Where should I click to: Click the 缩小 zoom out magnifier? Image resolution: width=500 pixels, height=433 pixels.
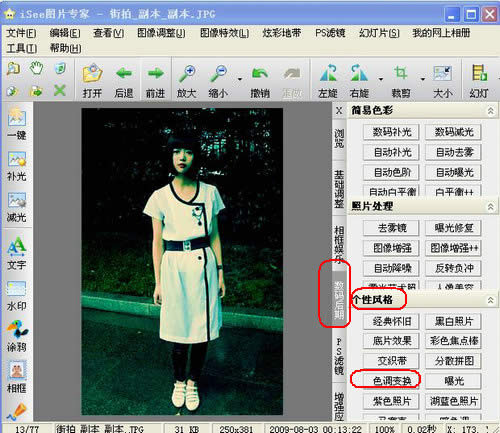coord(218,74)
